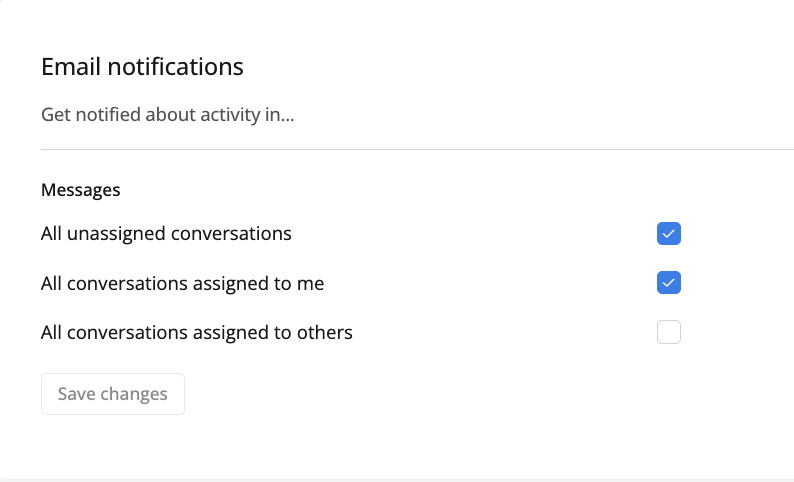Turn on email alerts for others' conversations
The image size is (794, 482).
[x=669, y=332]
